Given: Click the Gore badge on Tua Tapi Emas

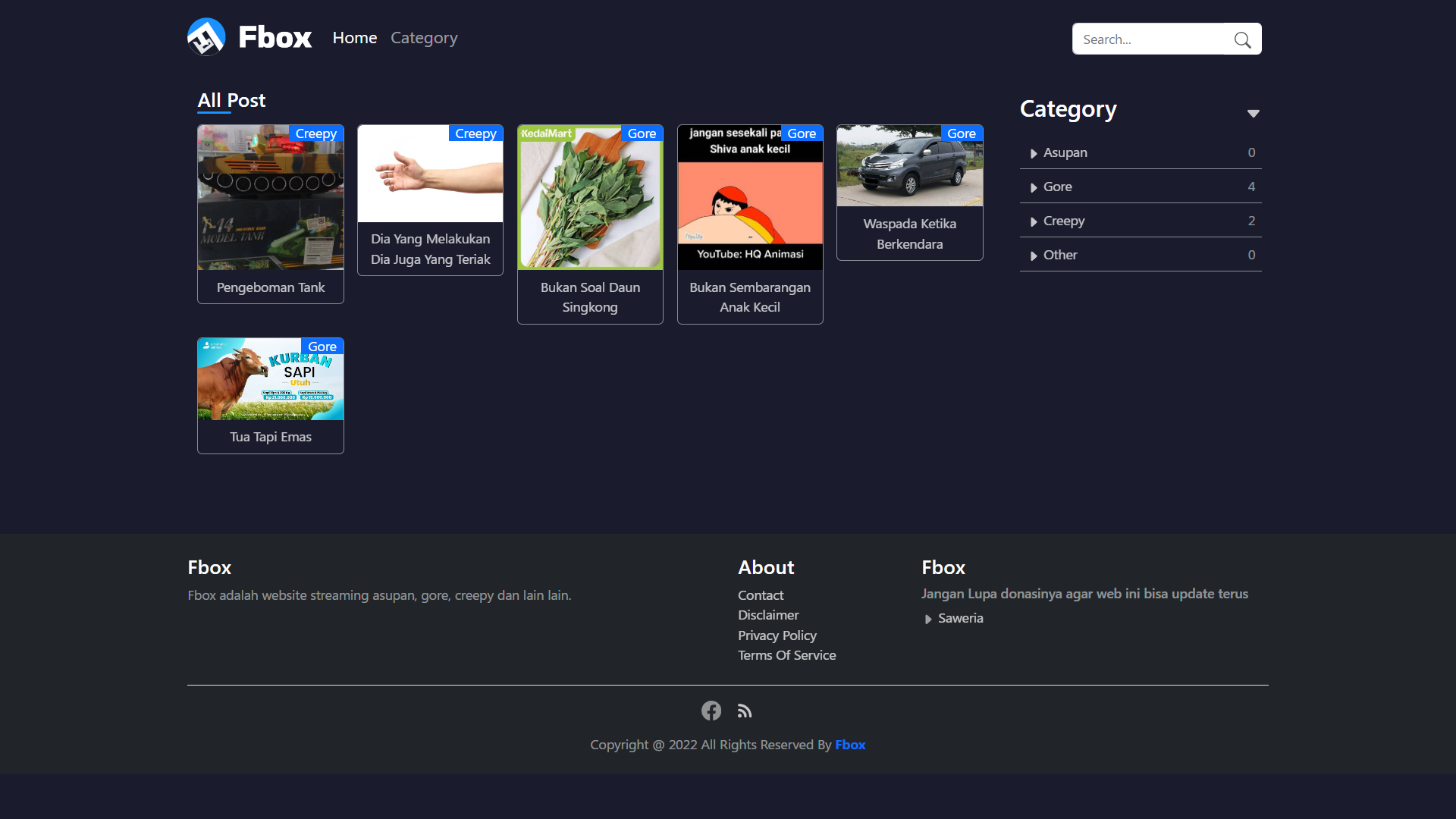Looking at the screenshot, I should click(322, 347).
